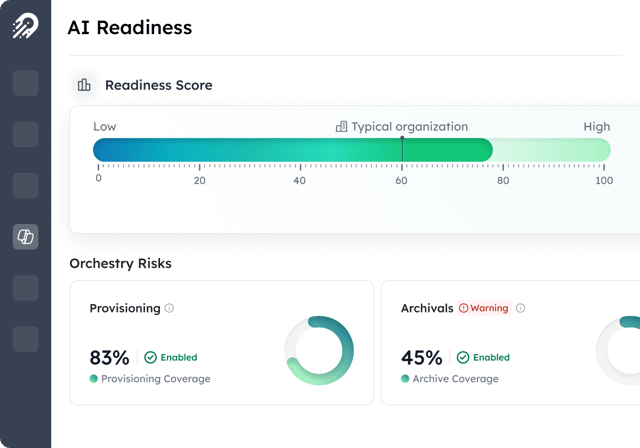Click the Orchestry rocket logo
This screenshot has height=448, width=640.
(25, 27)
